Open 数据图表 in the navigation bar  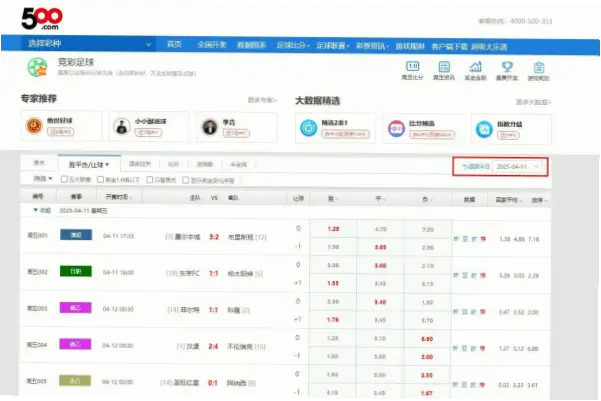pyautogui.click(x=251, y=45)
